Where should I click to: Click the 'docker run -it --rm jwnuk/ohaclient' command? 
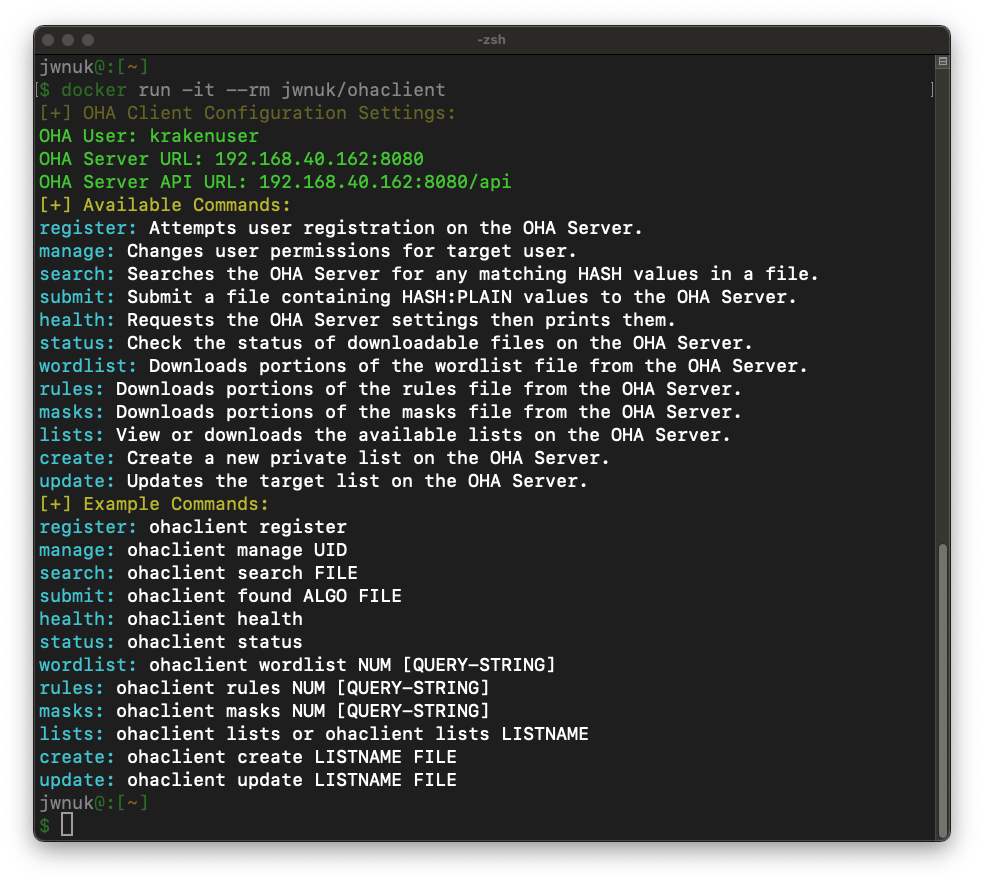[x=254, y=90]
